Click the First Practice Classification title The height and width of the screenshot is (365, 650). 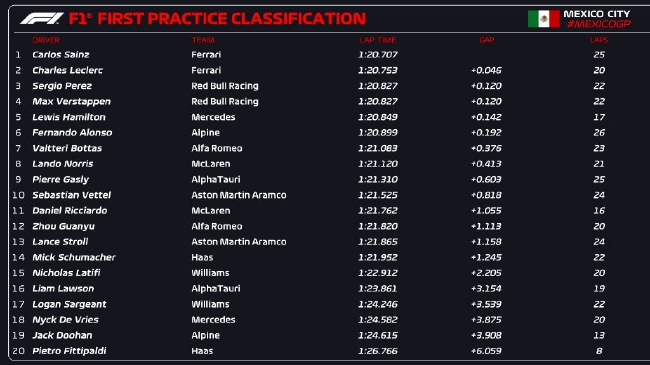(x=217, y=19)
